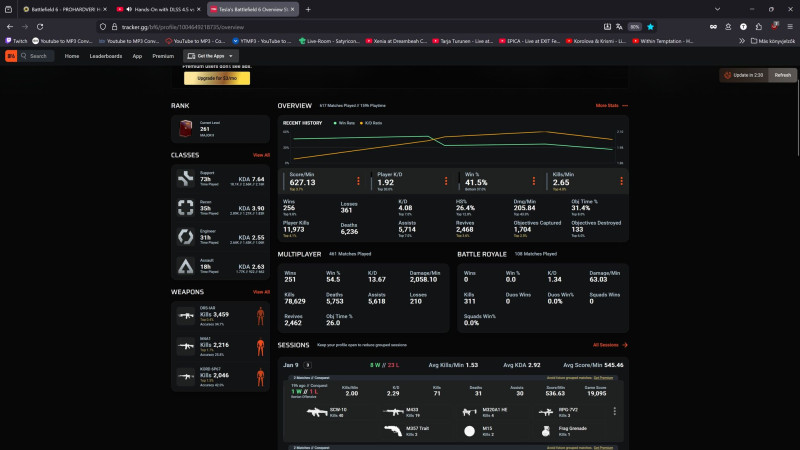
Task: Open the Recon class icon
Action: [x=186, y=208]
